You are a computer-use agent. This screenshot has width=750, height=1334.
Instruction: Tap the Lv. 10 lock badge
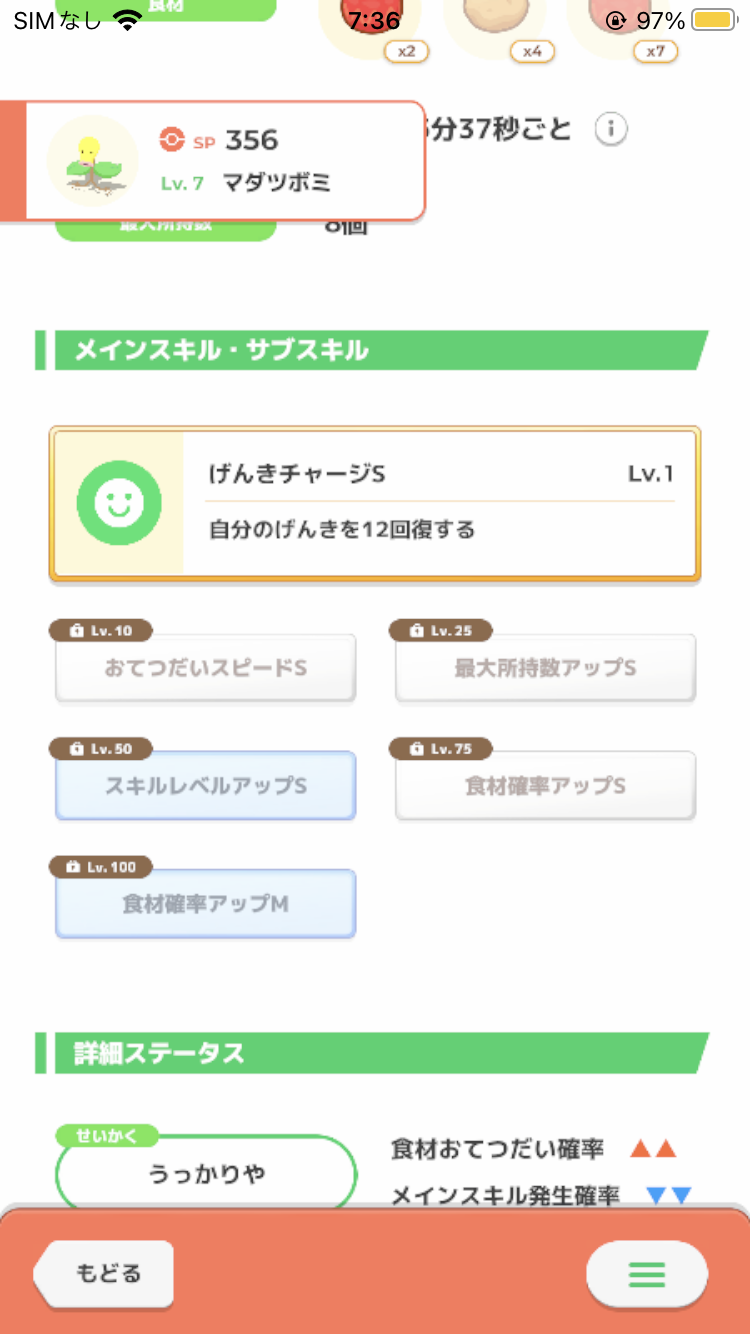103,631
